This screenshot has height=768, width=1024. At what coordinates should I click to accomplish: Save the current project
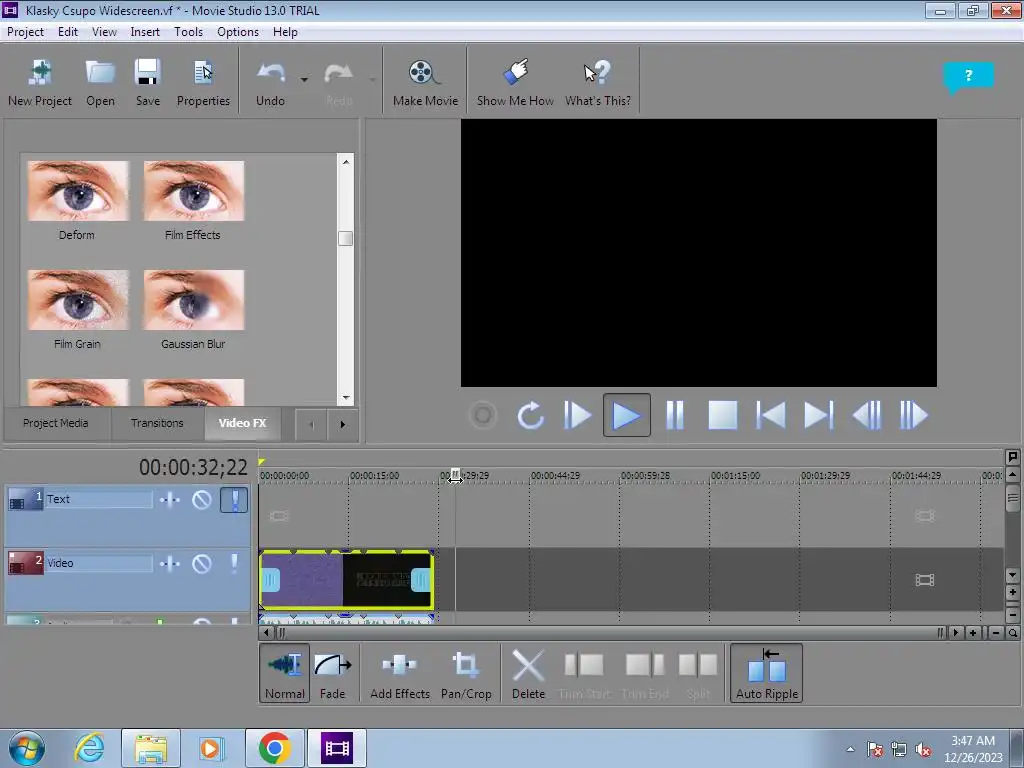148,84
